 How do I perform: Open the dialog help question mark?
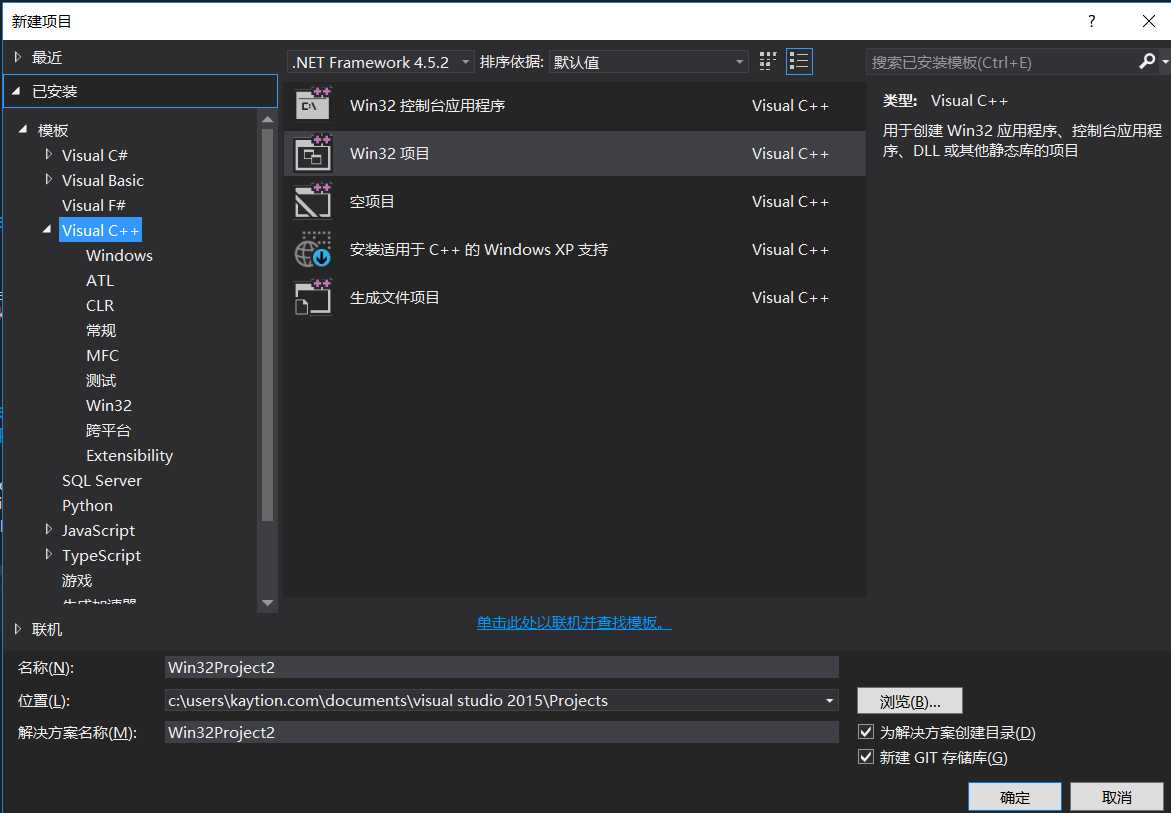[x=1092, y=22]
